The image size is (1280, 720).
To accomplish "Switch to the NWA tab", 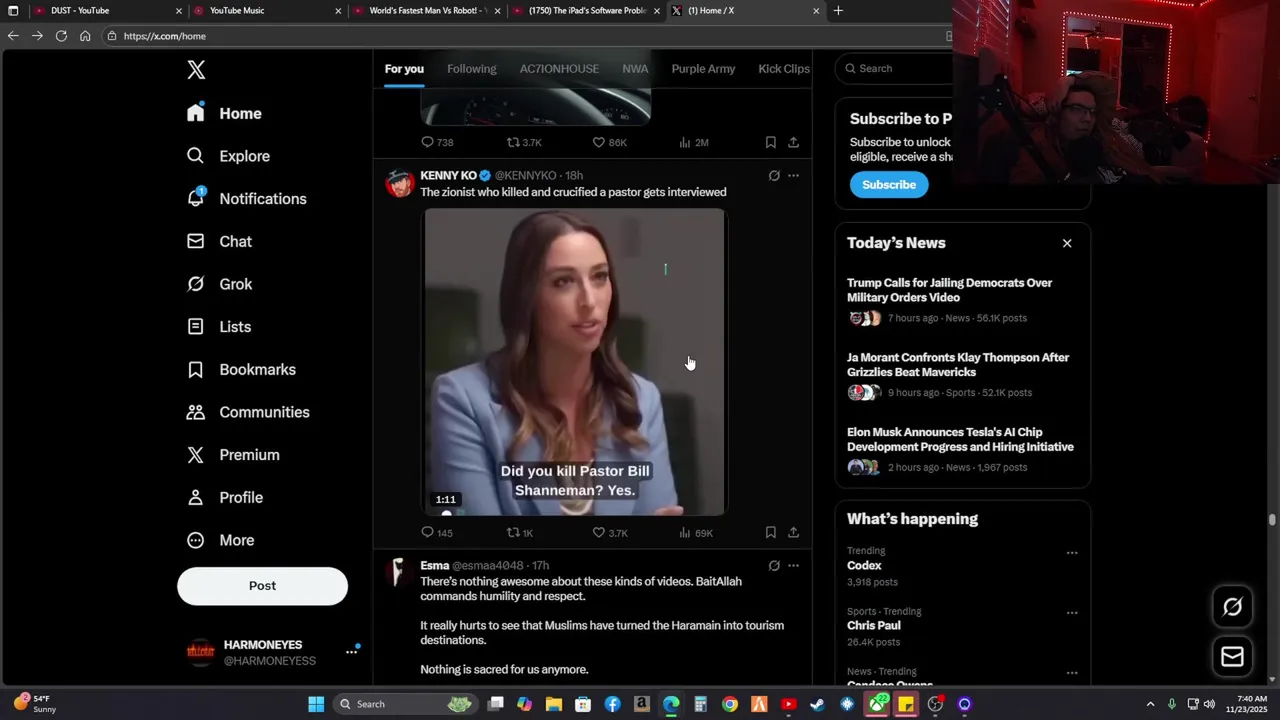I will pyautogui.click(x=635, y=69).
